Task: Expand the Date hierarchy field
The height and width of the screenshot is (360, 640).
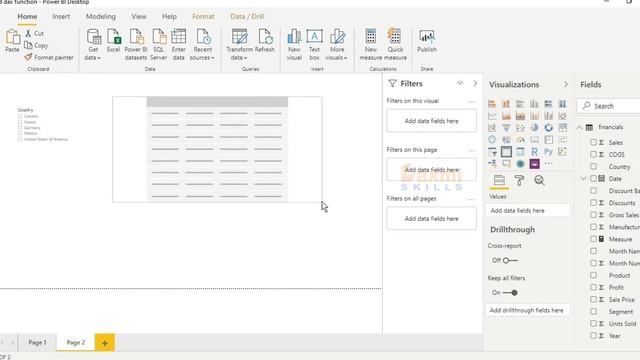Action: 584,179
